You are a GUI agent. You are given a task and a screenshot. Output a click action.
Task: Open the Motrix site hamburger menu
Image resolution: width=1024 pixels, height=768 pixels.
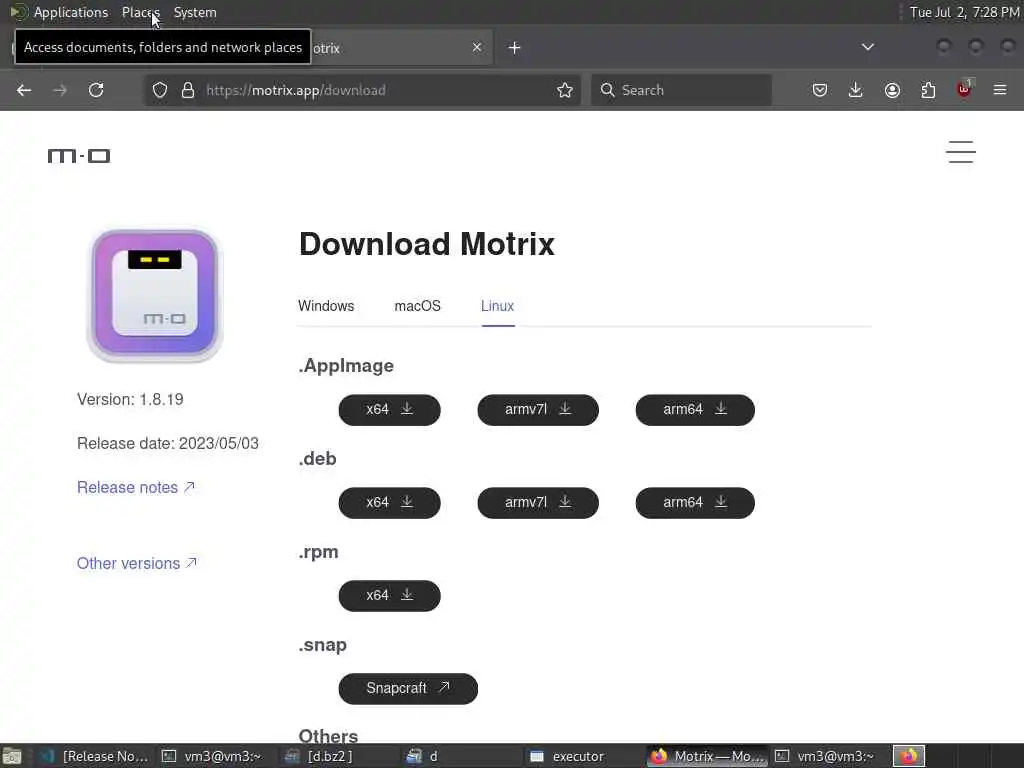tap(961, 152)
